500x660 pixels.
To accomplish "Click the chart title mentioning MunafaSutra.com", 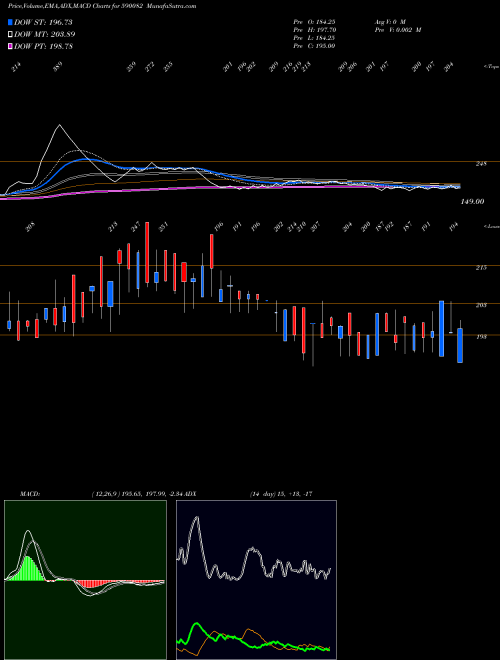I will click(x=102, y=7).
